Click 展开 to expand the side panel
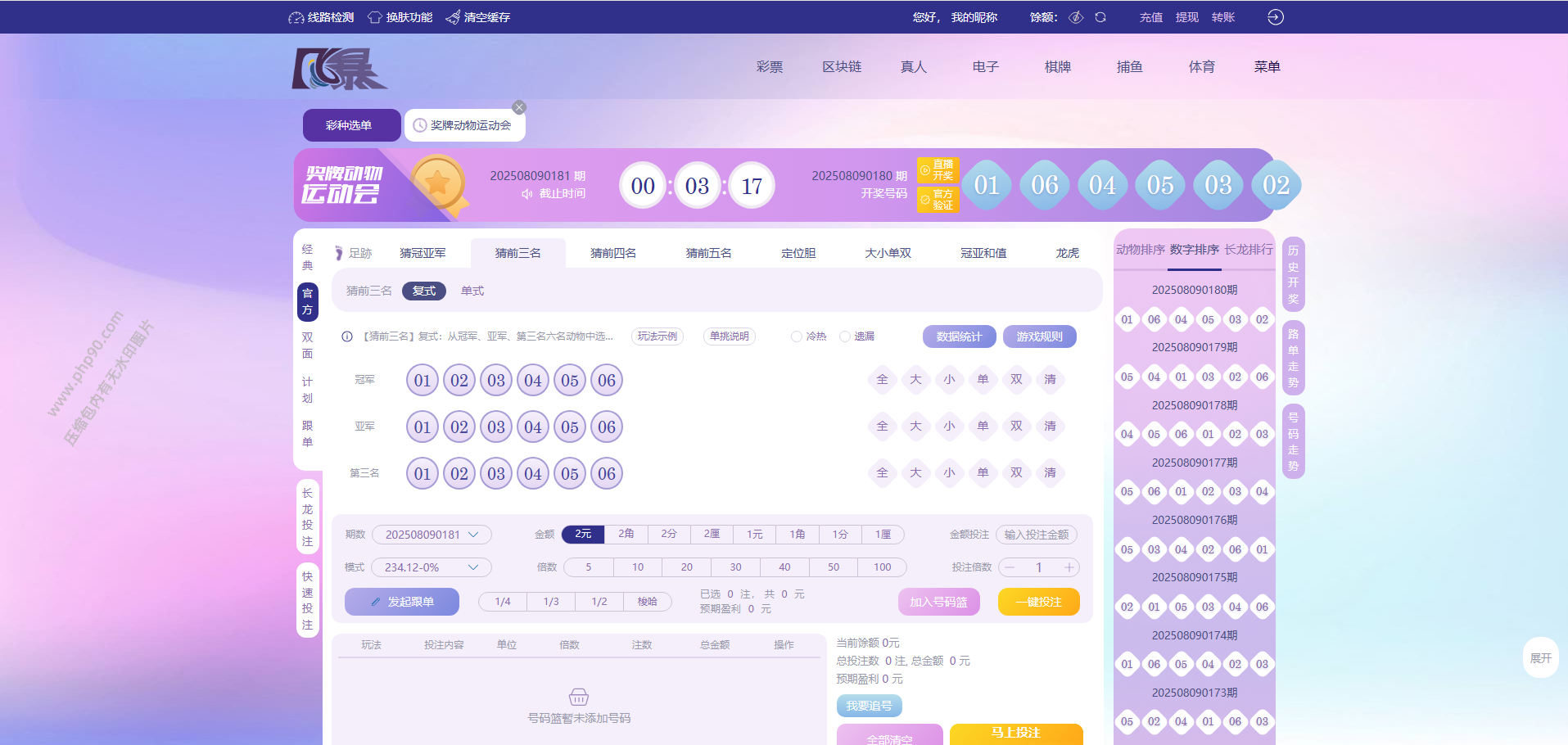The height and width of the screenshot is (745, 1568). click(x=1540, y=658)
